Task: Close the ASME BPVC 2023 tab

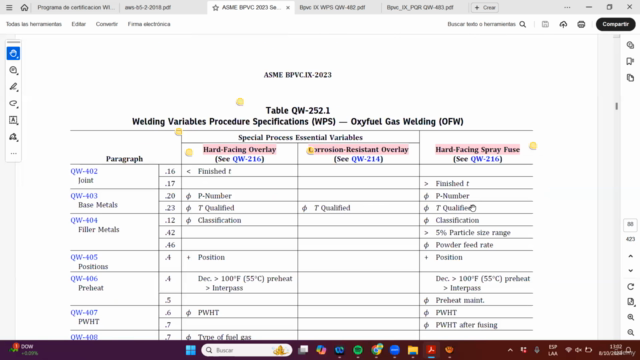Action: tap(288, 8)
